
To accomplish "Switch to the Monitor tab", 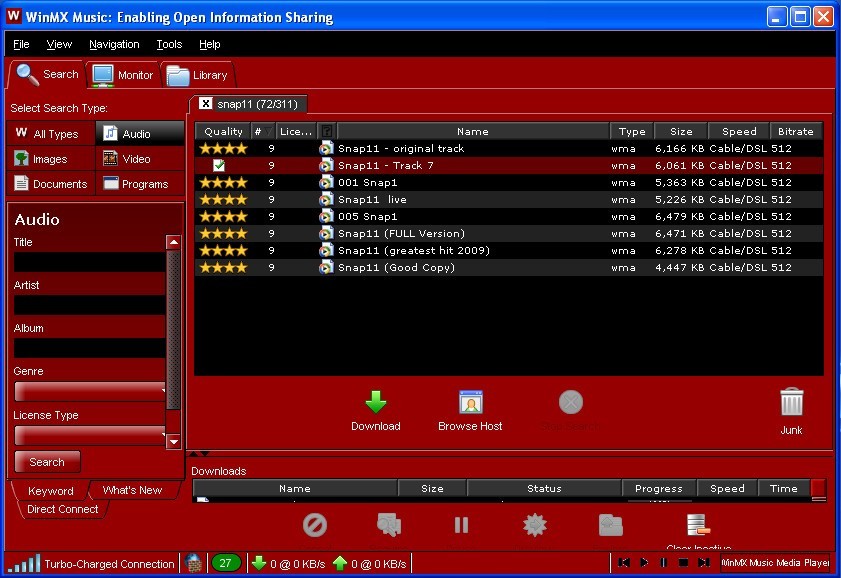I will point(122,75).
